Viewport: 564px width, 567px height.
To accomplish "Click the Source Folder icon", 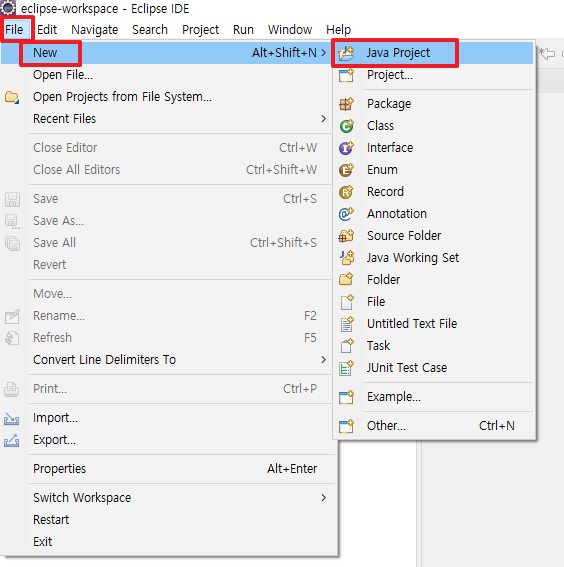I will click(346, 236).
